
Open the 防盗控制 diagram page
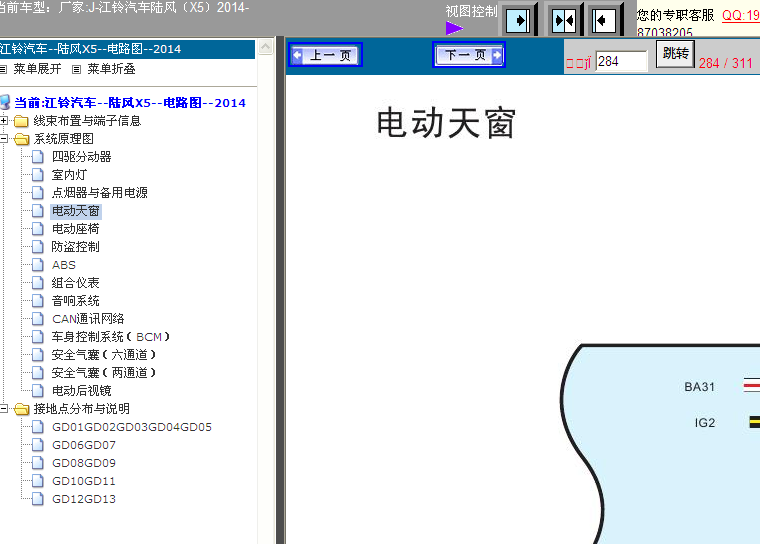pos(76,247)
